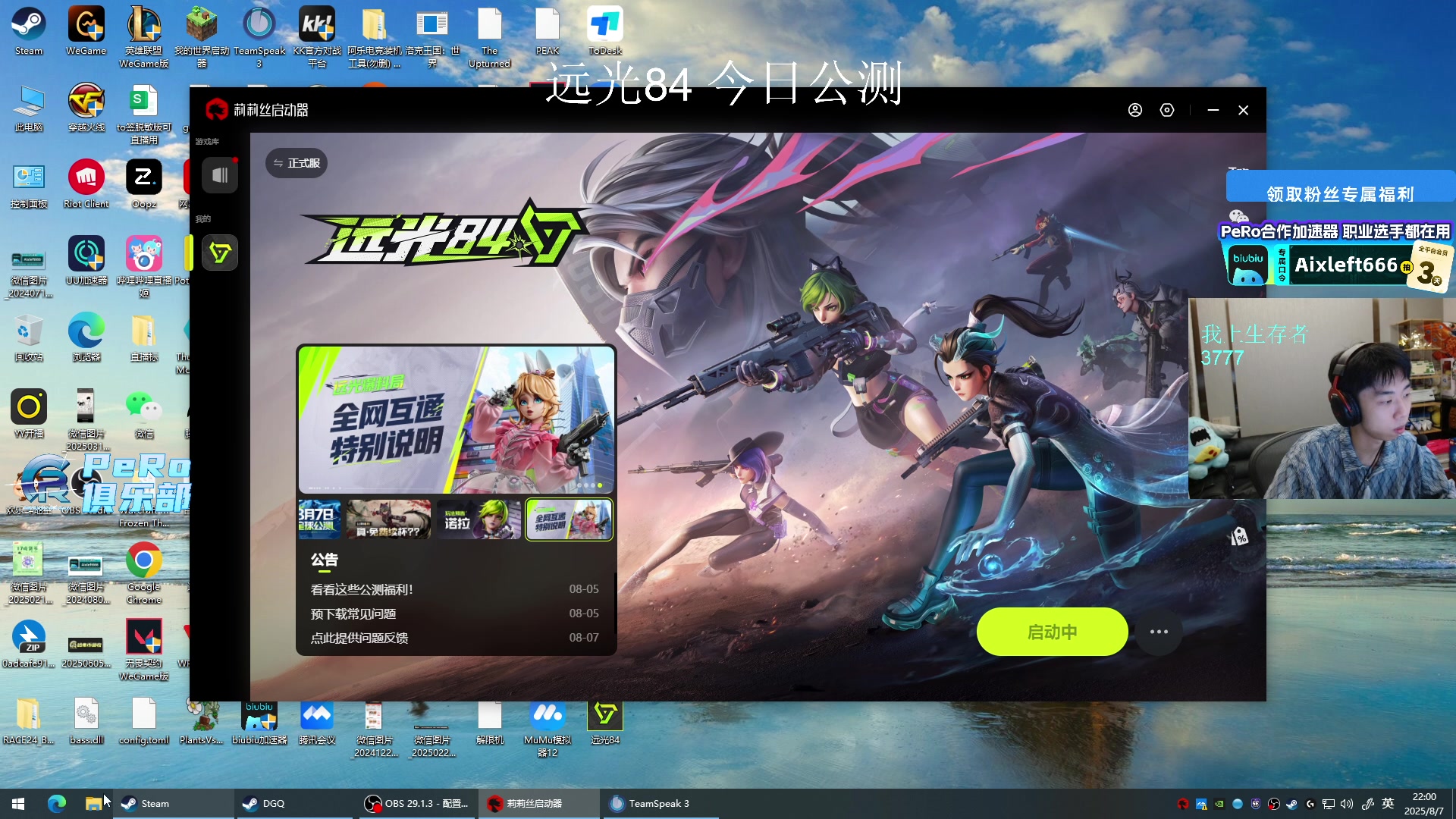This screenshot has width=1456, height=819.
Task: Open 哔哩哔哩直播姬 desktop icon
Action: pos(144,267)
